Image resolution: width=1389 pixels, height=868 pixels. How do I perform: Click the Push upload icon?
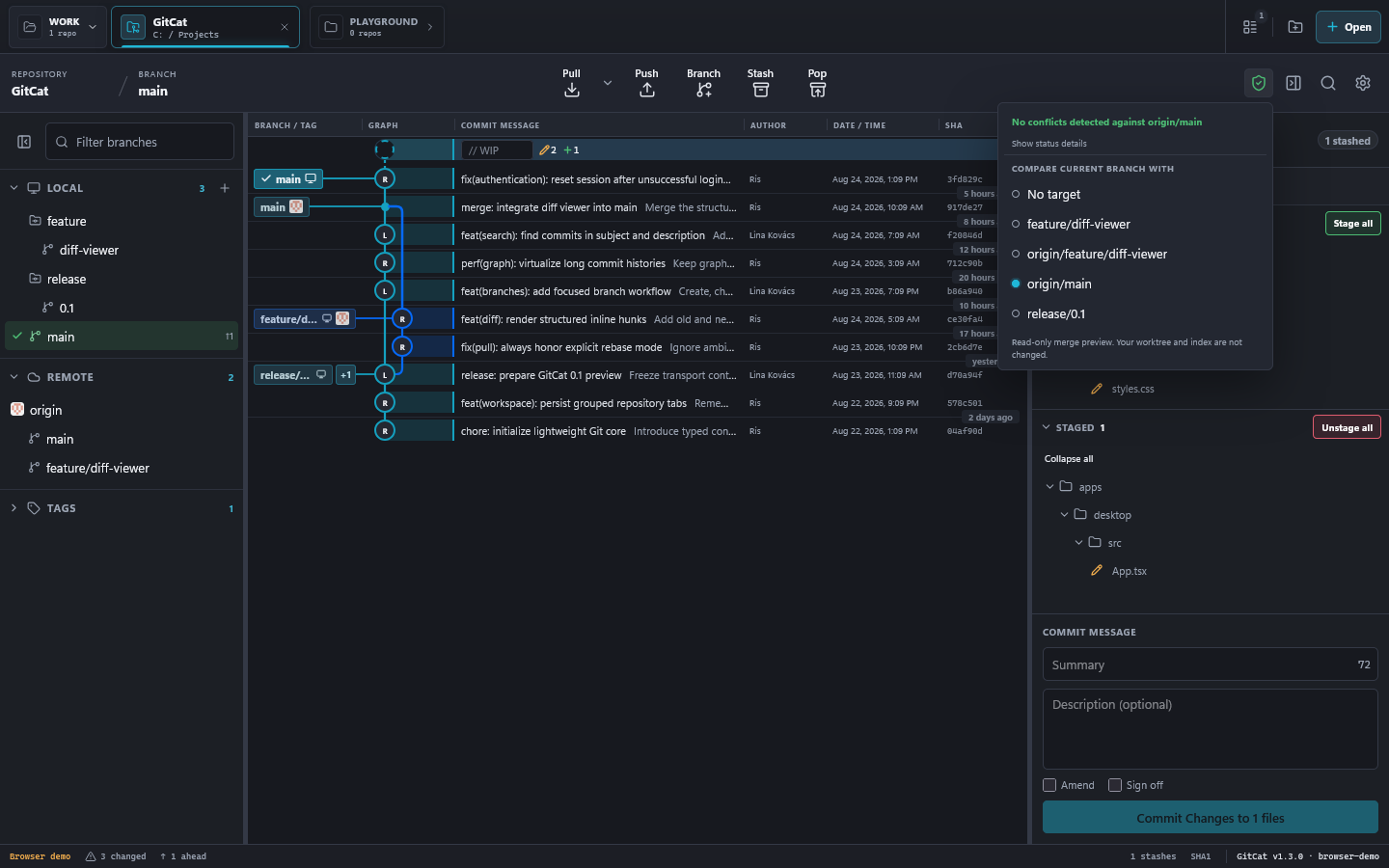pyautogui.click(x=647, y=90)
